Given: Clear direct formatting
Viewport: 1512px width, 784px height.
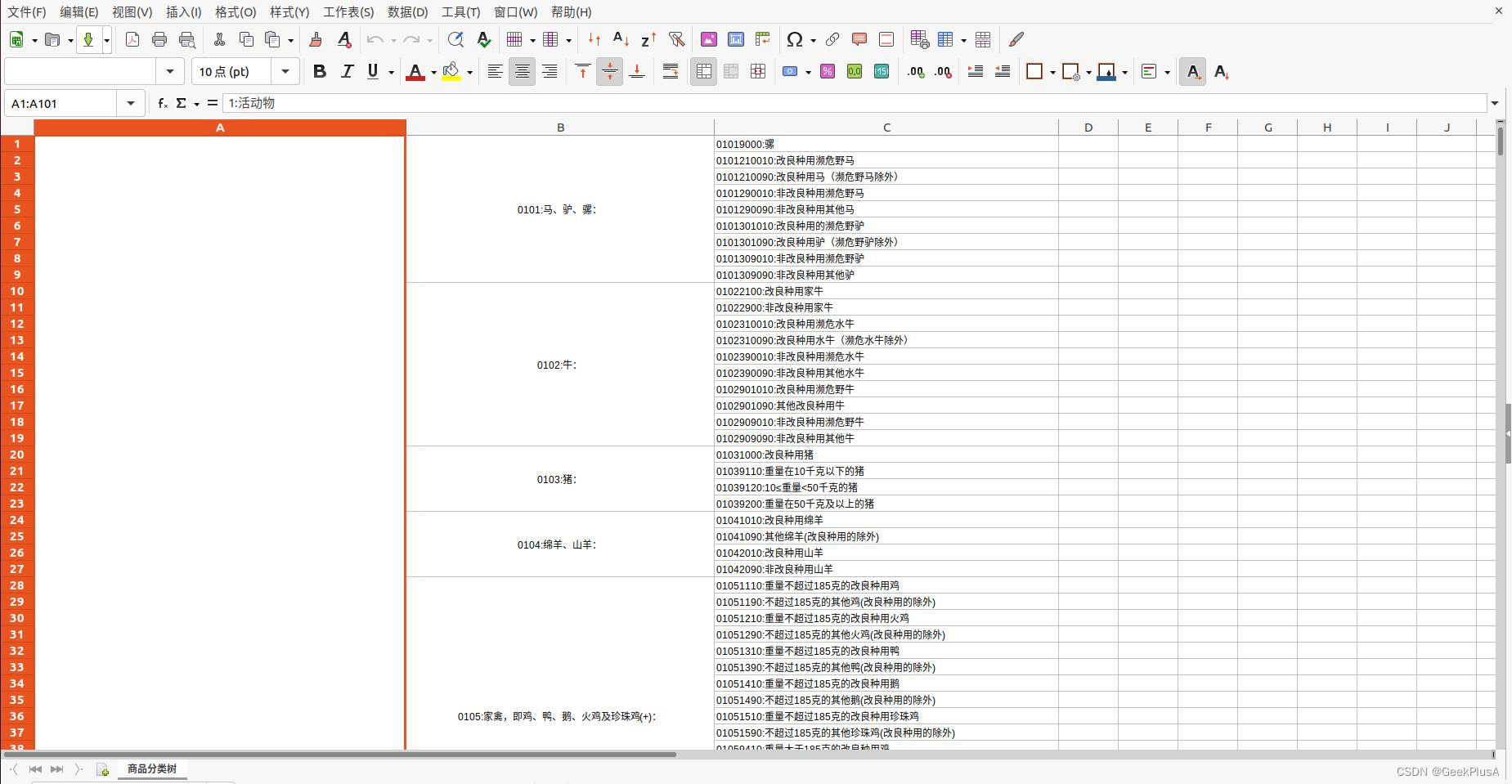Looking at the screenshot, I should [x=344, y=39].
